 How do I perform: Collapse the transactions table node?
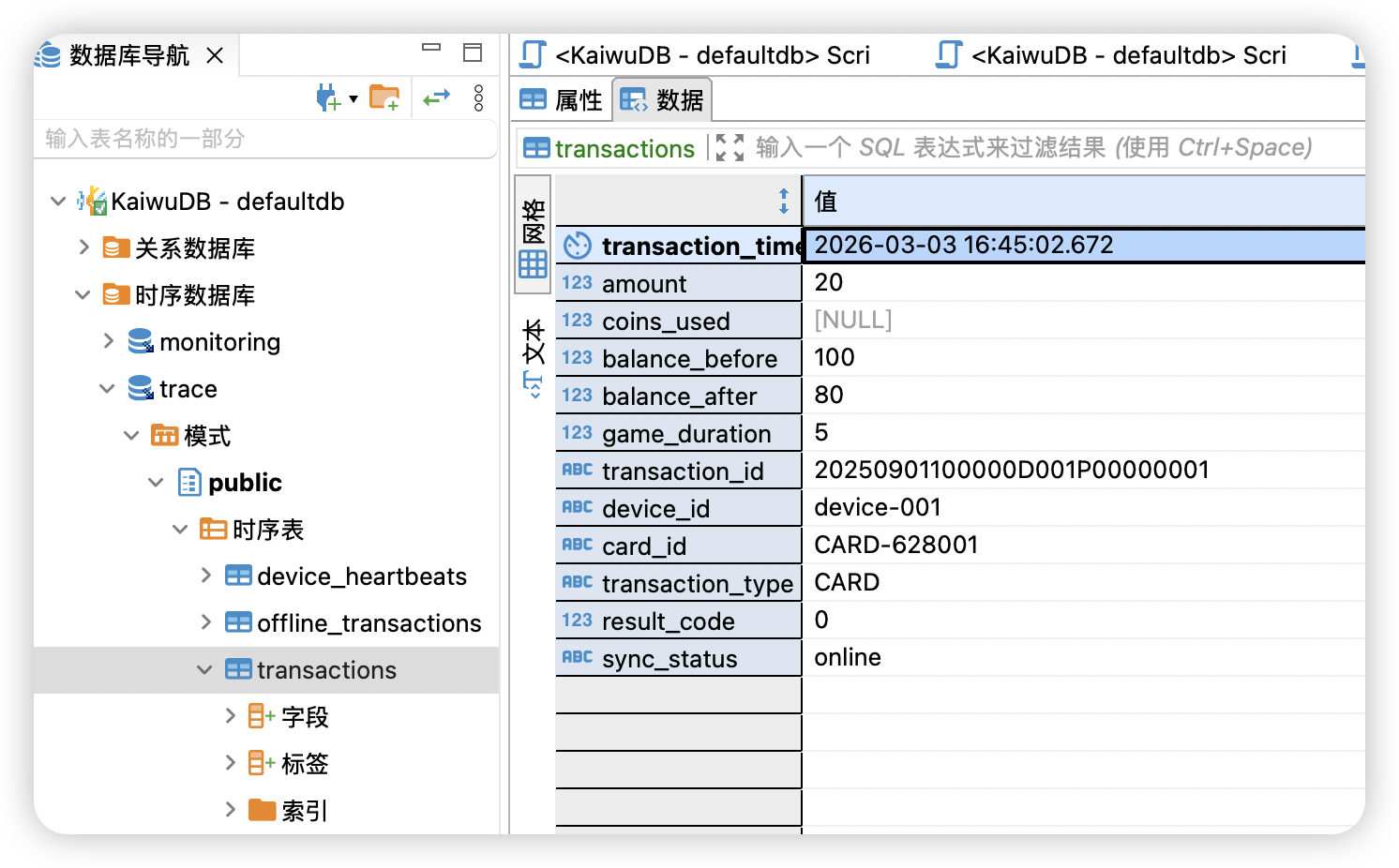[204, 669]
